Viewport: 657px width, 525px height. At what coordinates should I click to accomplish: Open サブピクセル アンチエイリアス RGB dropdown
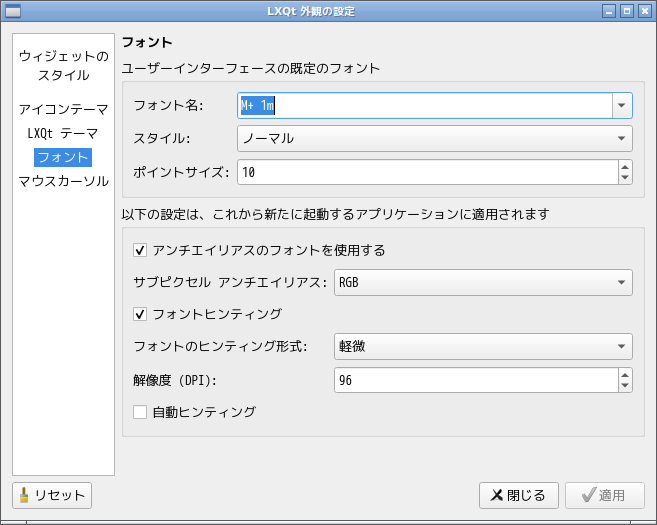pyautogui.click(x=483, y=282)
